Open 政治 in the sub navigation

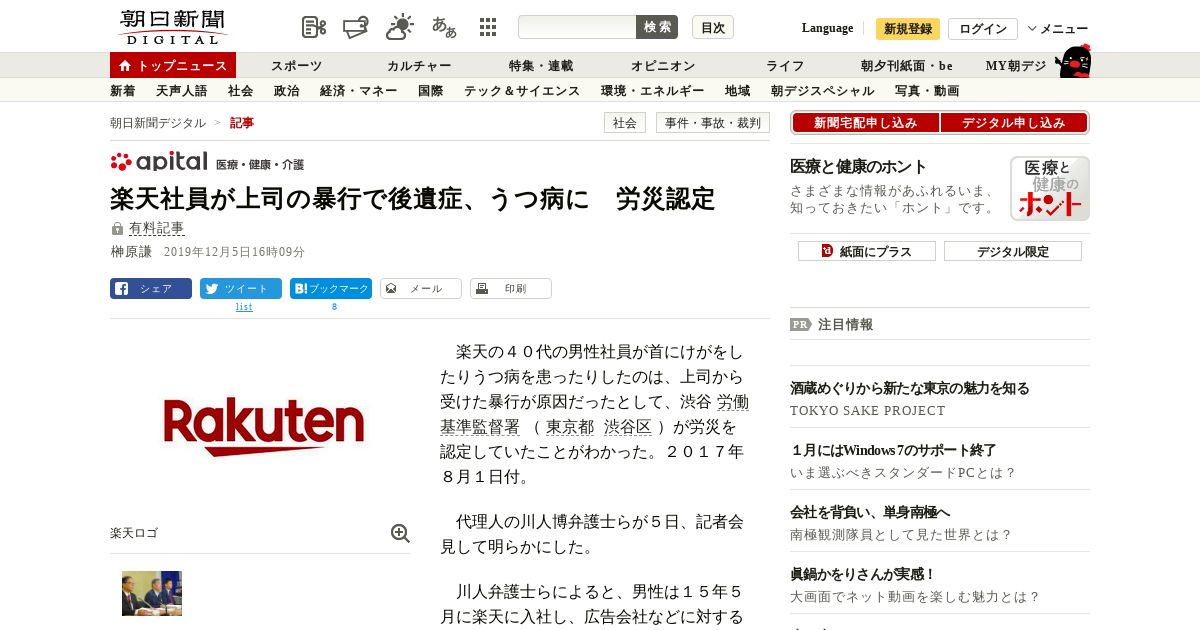click(x=287, y=91)
